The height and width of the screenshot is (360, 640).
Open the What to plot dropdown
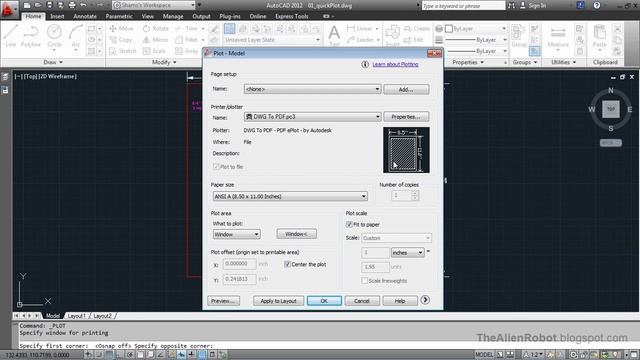click(x=236, y=234)
